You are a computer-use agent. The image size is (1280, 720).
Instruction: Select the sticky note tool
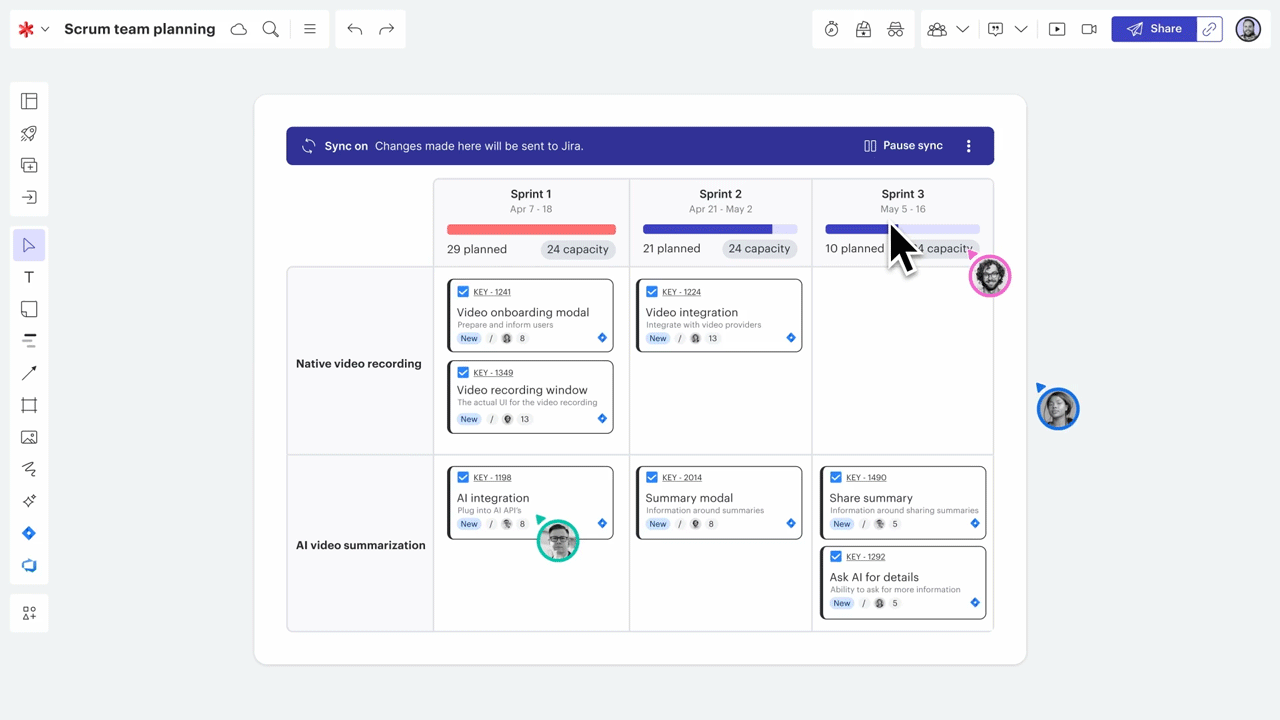coord(29,309)
